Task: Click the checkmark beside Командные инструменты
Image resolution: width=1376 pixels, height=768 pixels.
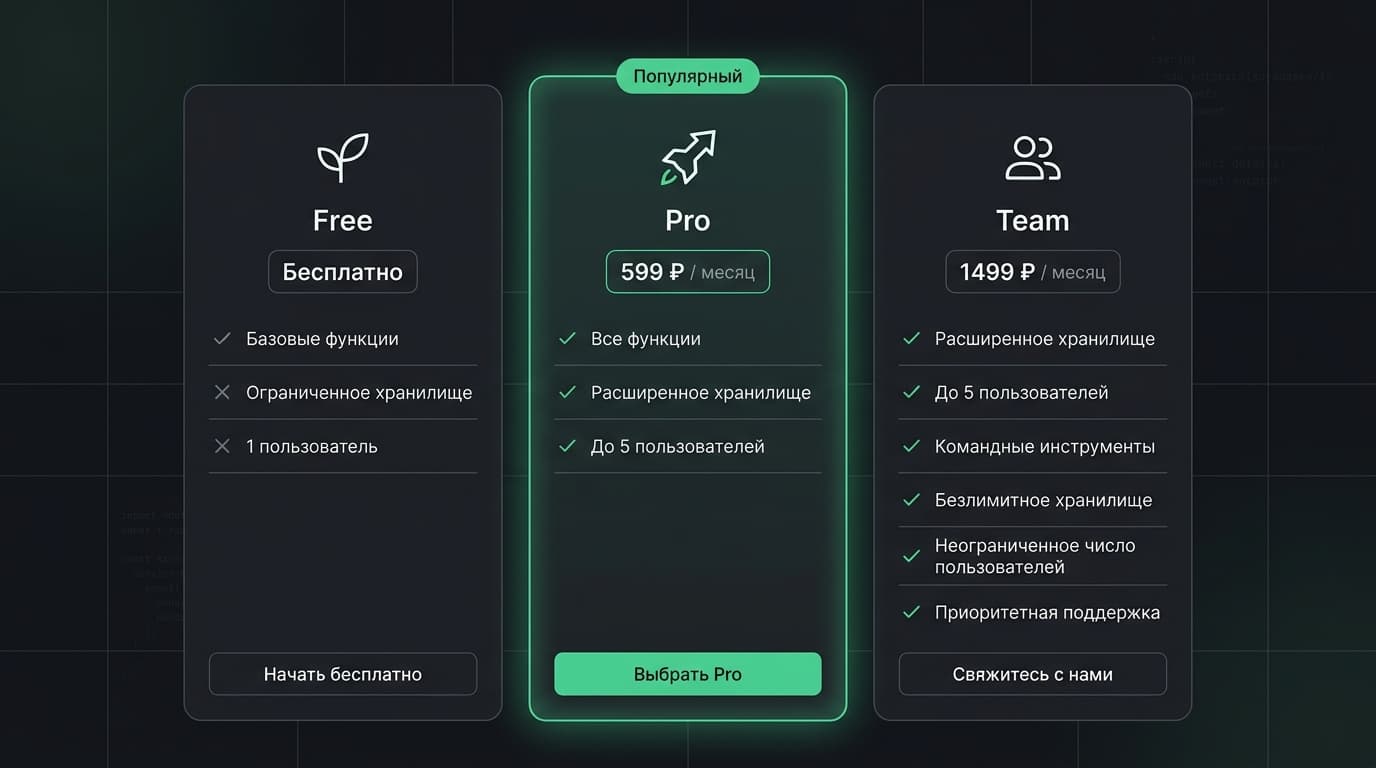Action: point(911,447)
